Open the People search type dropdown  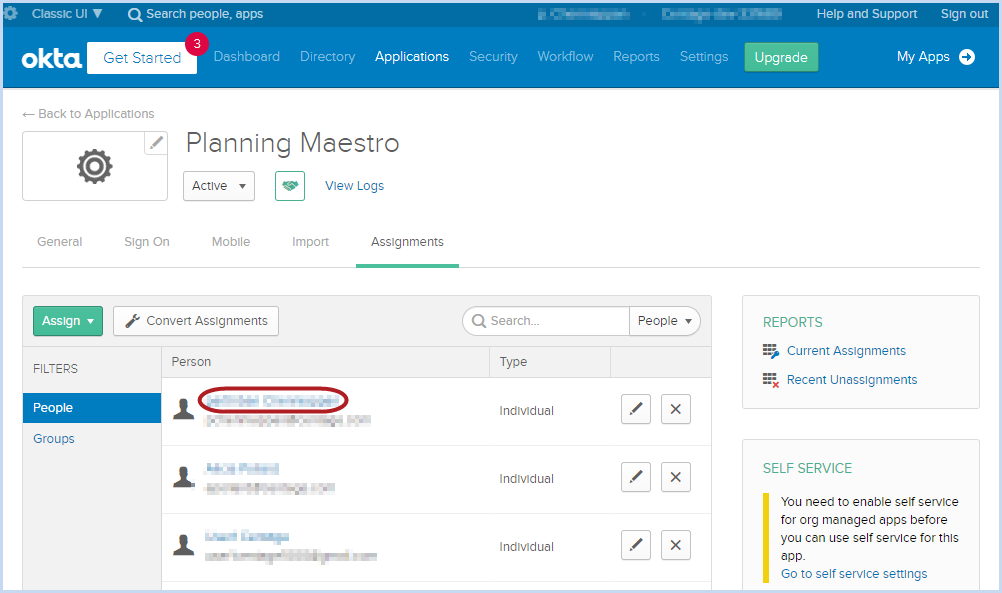point(665,321)
